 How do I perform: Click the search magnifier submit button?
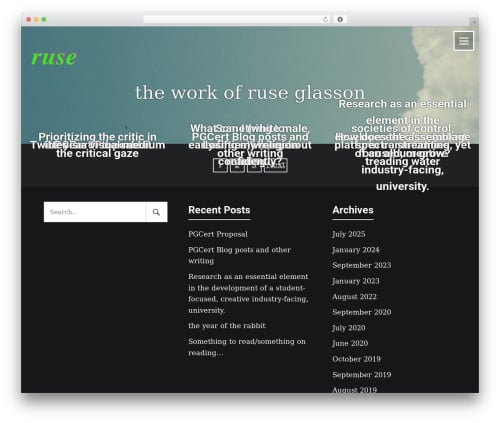156,212
